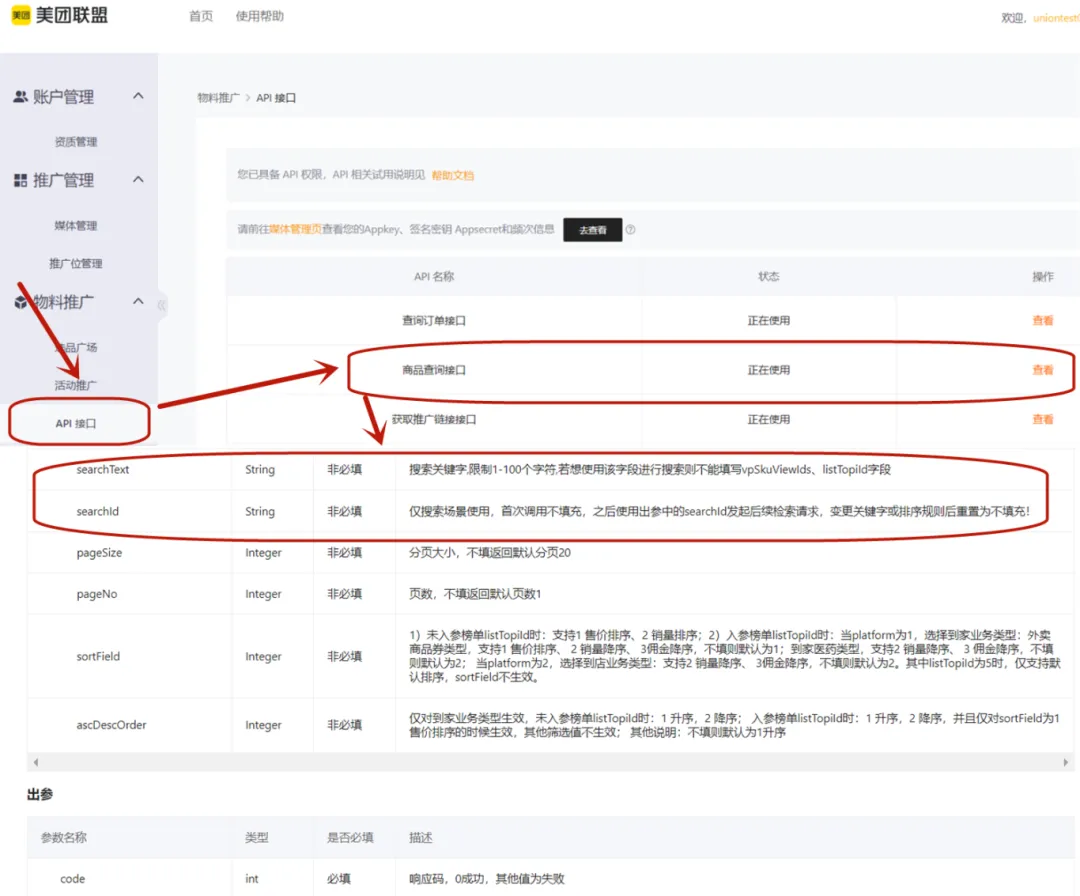The image size is (1080, 896).
Task: Click the horizontal scrollbar left arrow
Action: [x=36, y=762]
